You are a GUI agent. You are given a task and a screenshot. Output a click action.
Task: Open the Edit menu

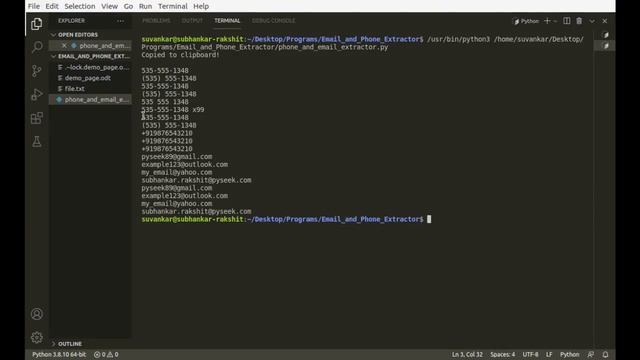tap(52, 6)
